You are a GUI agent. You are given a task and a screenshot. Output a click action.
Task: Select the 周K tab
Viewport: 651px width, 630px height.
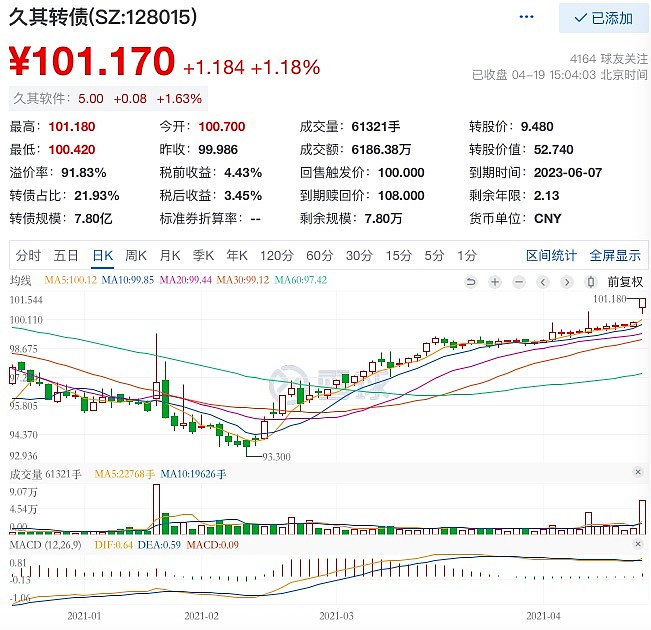pos(136,255)
